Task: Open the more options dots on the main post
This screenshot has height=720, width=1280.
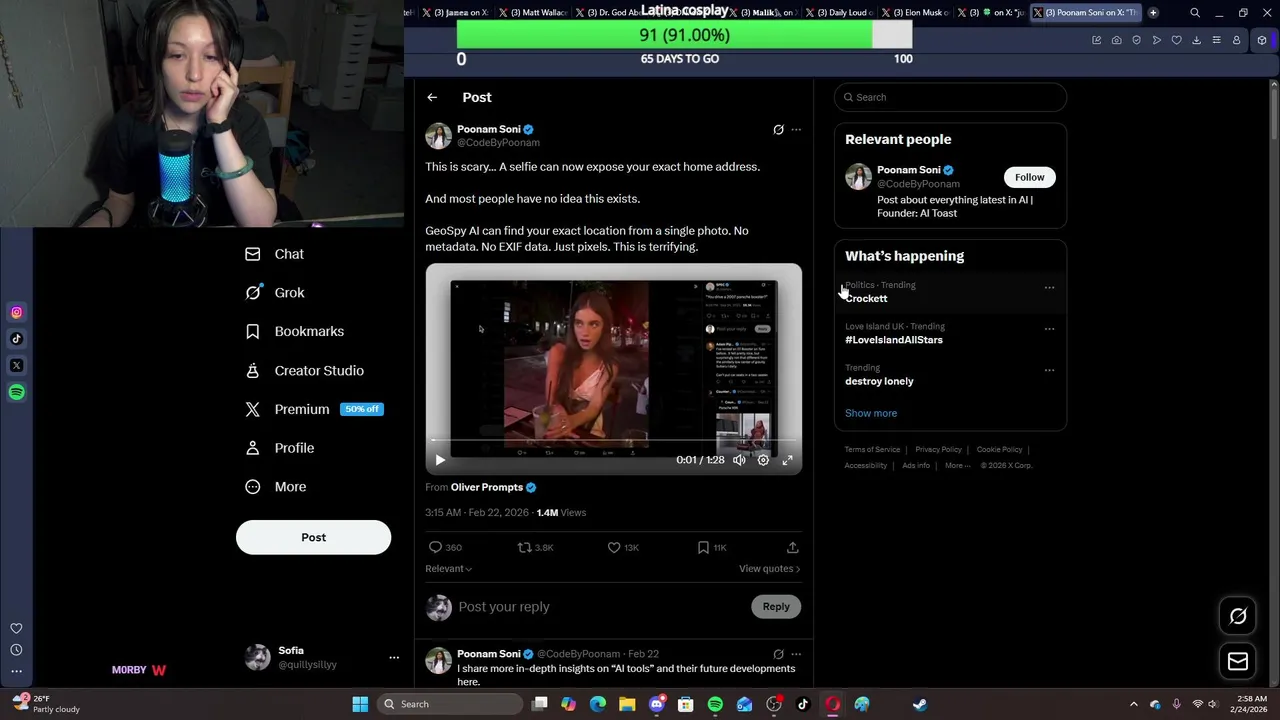Action: (x=796, y=129)
